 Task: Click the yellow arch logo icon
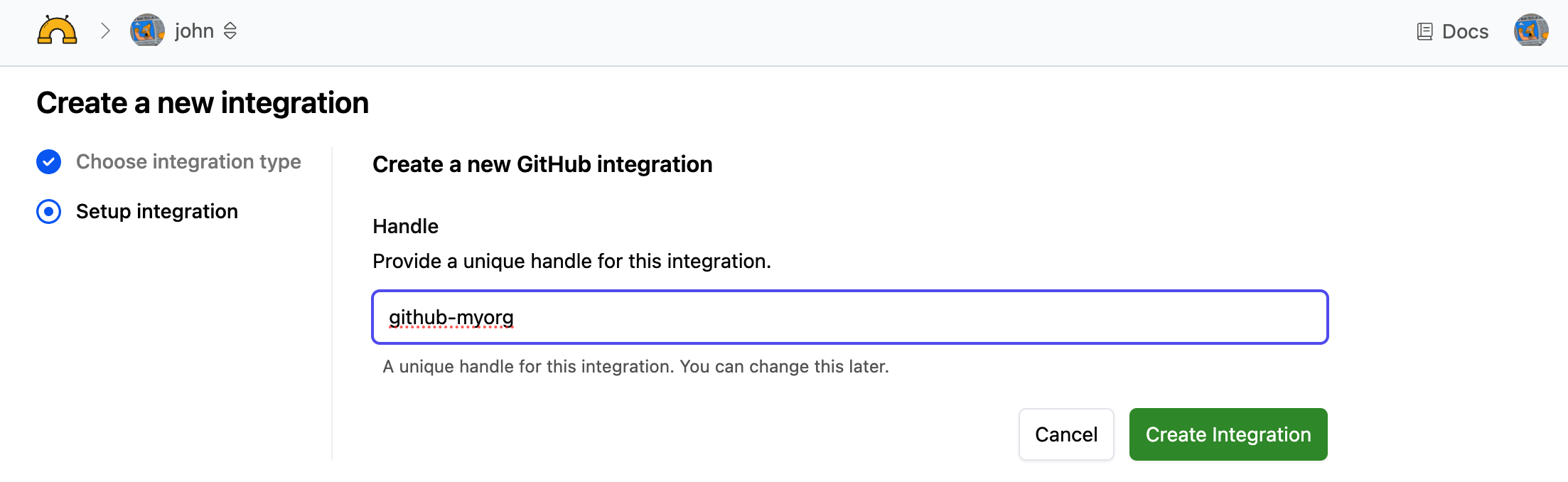pyautogui.click(x=57, y=31)
